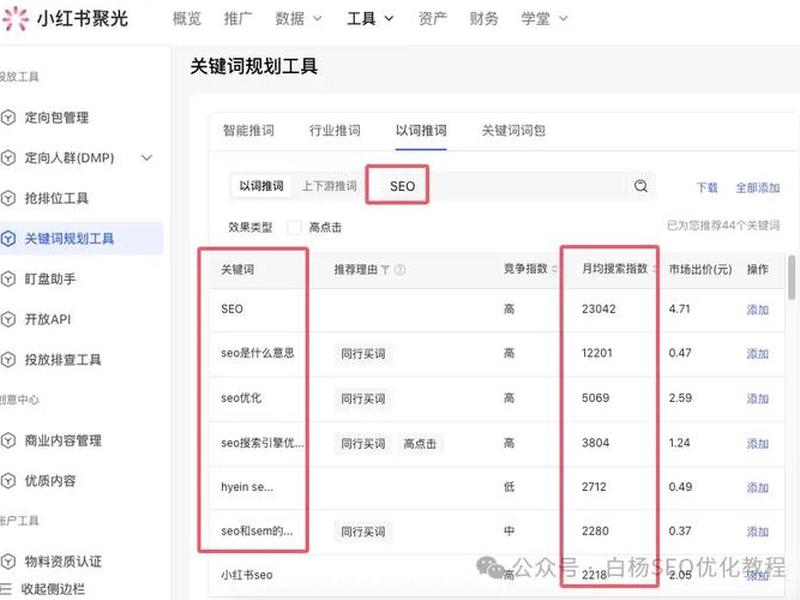Sort by 竞争指数 arrows
800x600 pixels.
(x=555, y=269)
